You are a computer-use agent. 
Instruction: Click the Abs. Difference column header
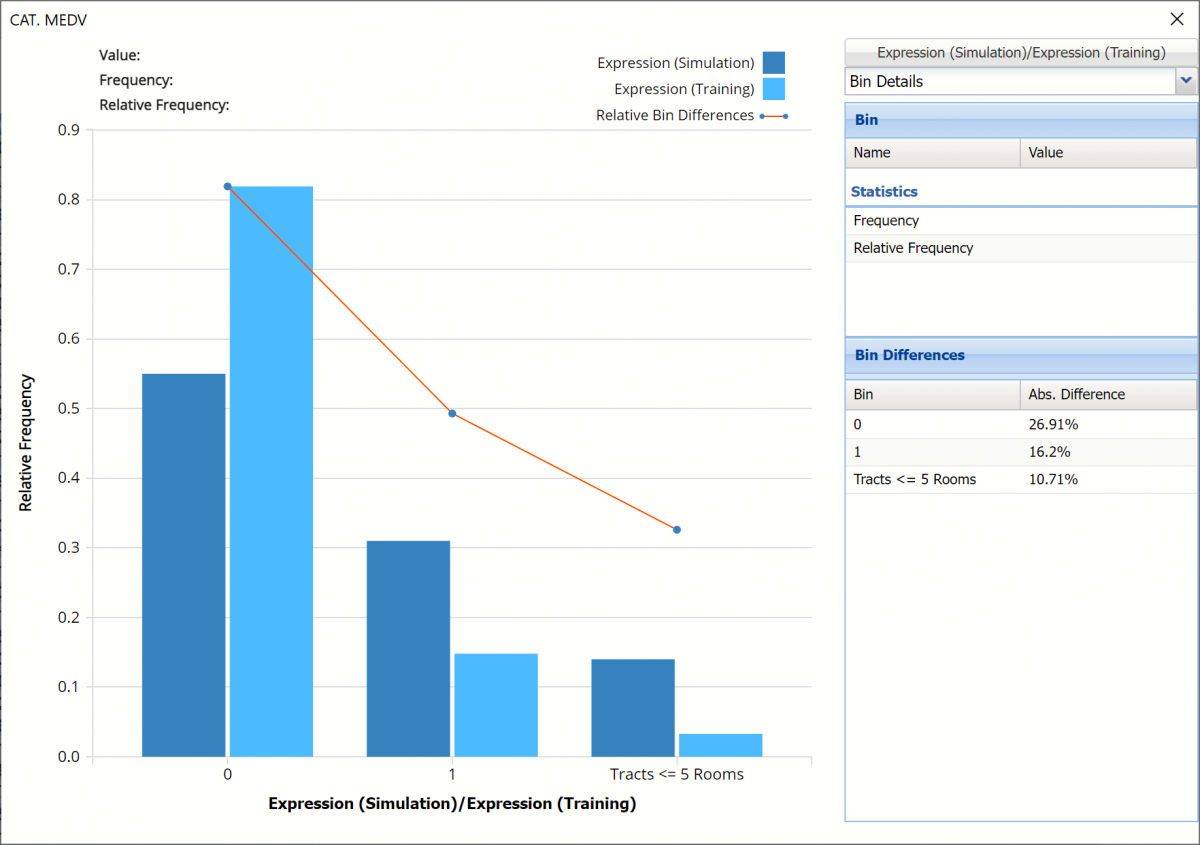[1107, 394]
